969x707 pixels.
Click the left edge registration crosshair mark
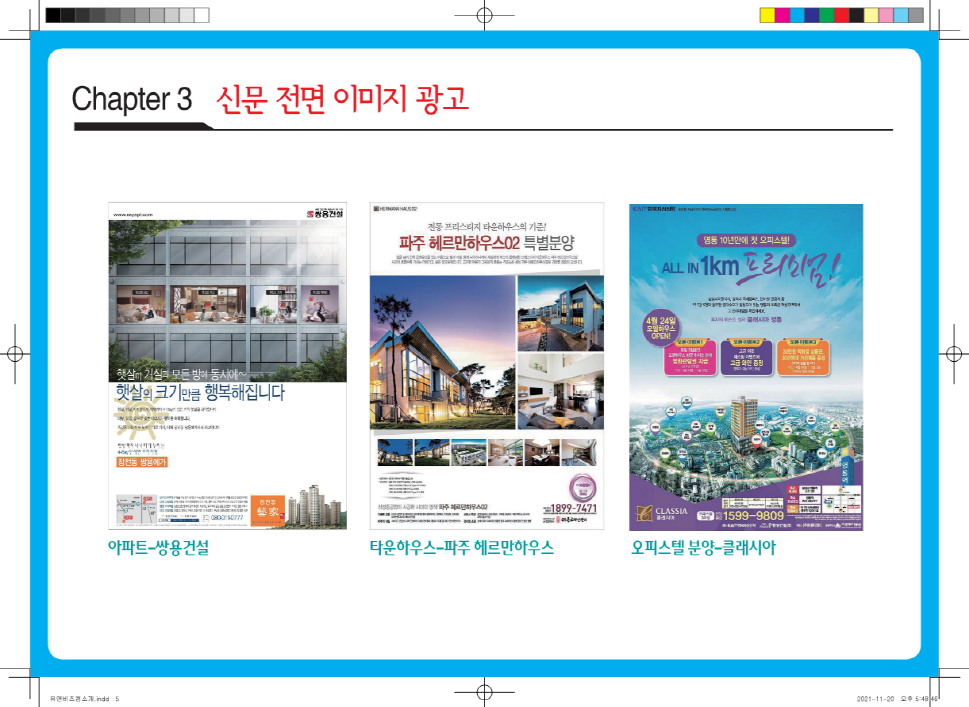click(x=15, y=354)
